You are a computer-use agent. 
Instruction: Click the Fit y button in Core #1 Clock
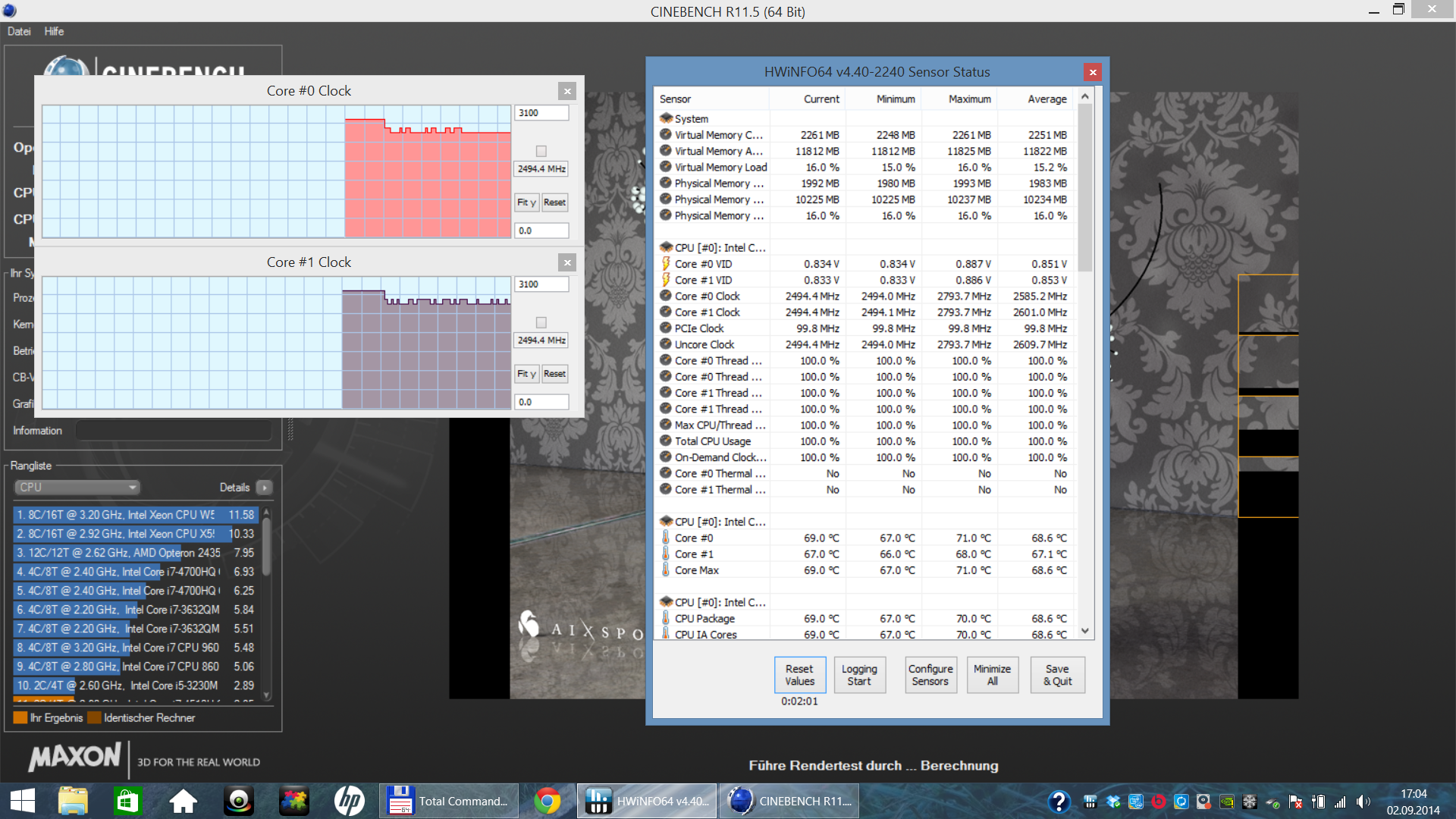tap(526, 374)
